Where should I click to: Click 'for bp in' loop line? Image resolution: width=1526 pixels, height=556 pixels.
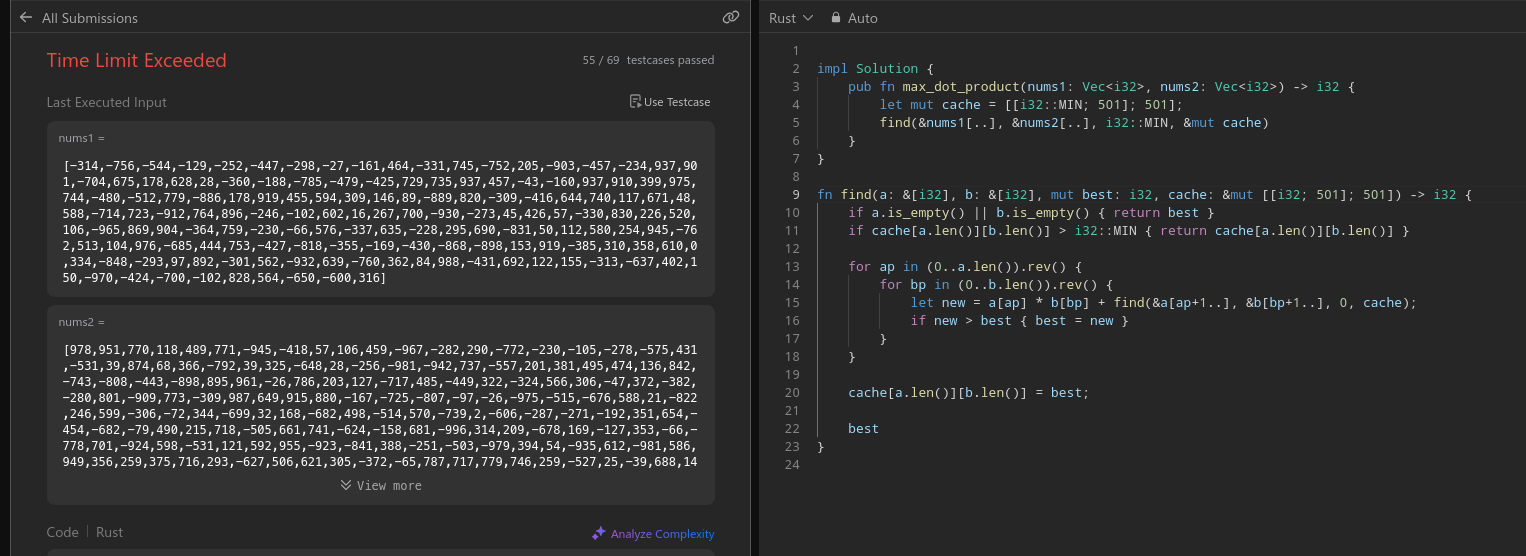click(998, 285)
